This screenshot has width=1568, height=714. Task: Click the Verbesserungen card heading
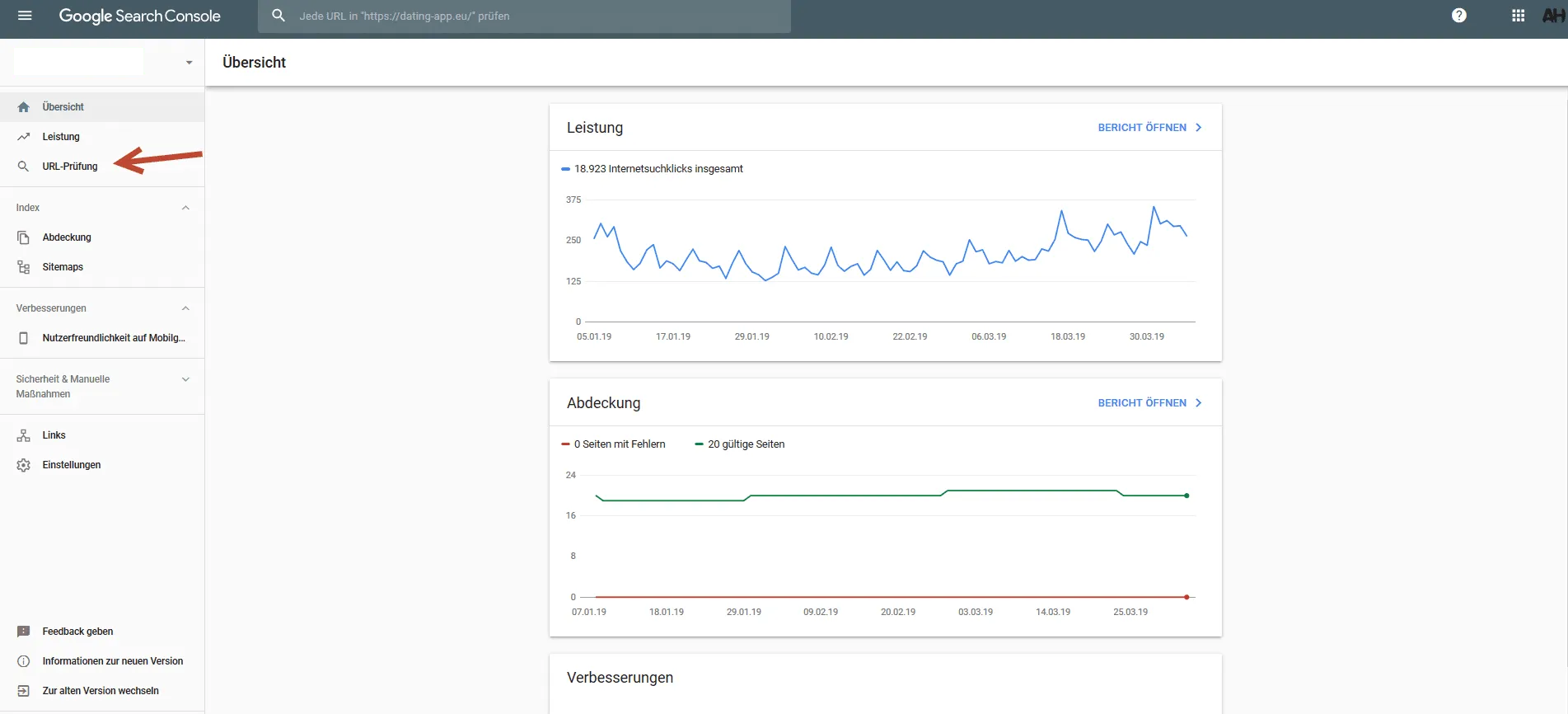(620, 678)
